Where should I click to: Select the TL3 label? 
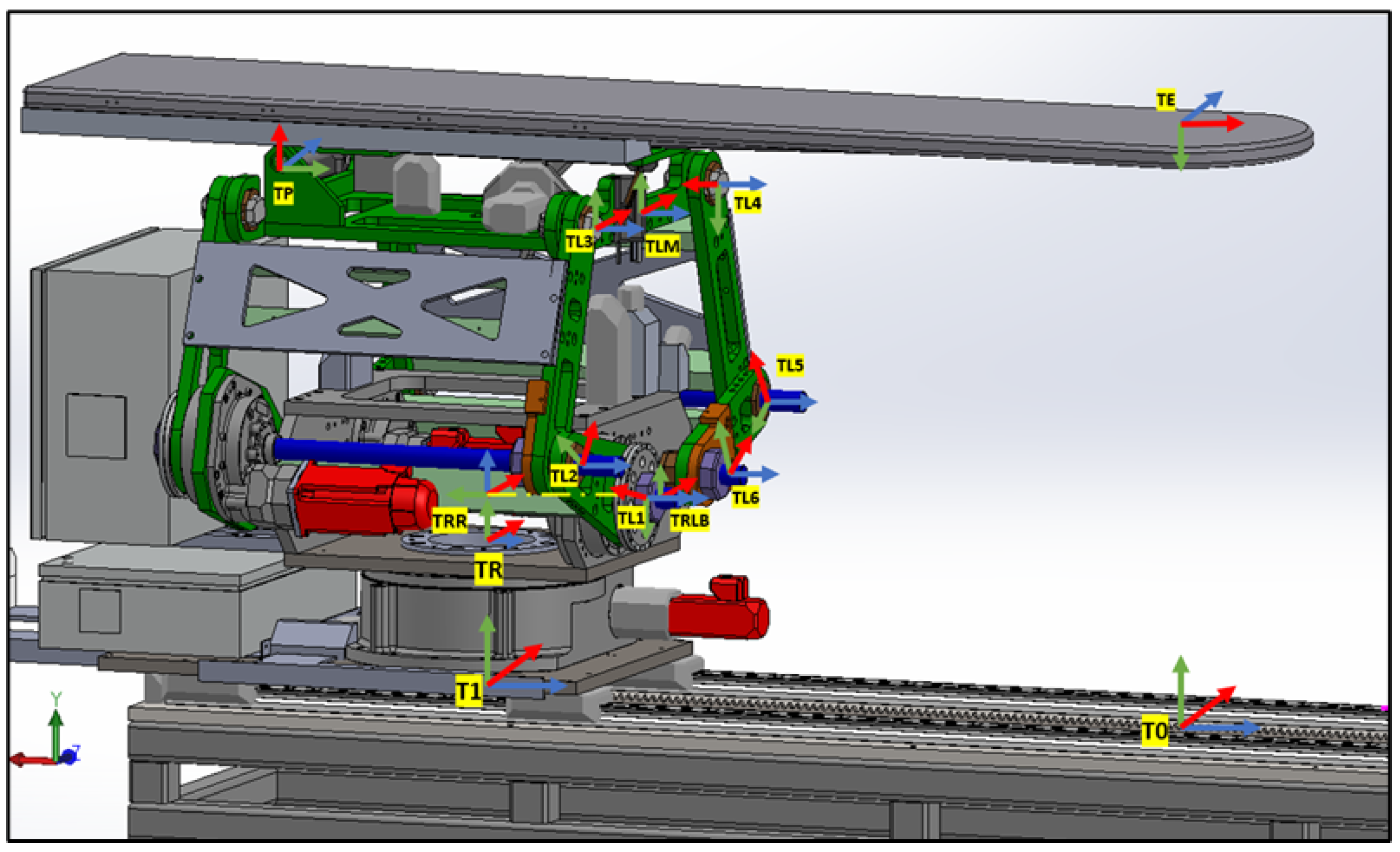click(580, 241)
